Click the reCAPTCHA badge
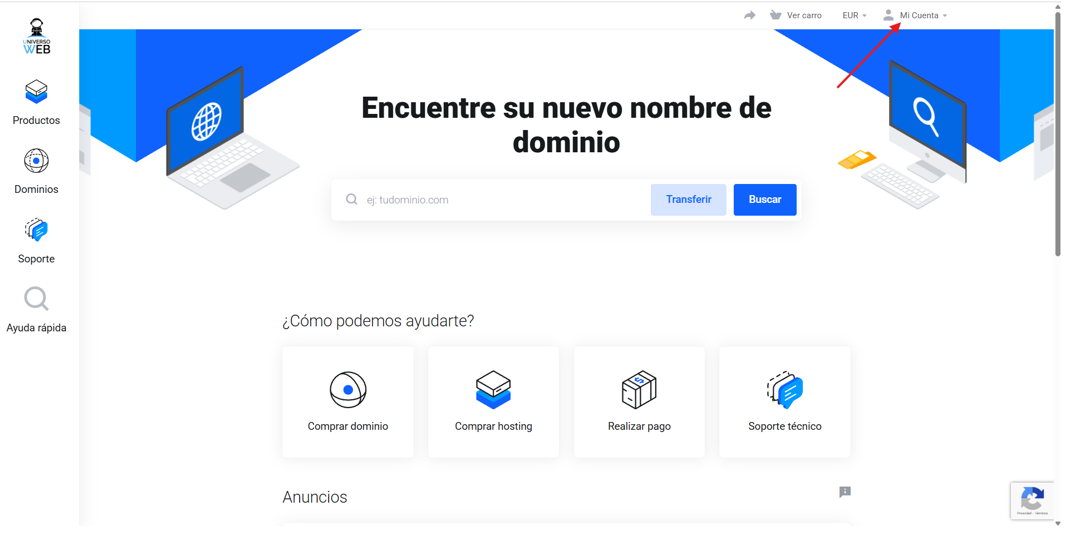1067x544 pixels. point(1032,500)
